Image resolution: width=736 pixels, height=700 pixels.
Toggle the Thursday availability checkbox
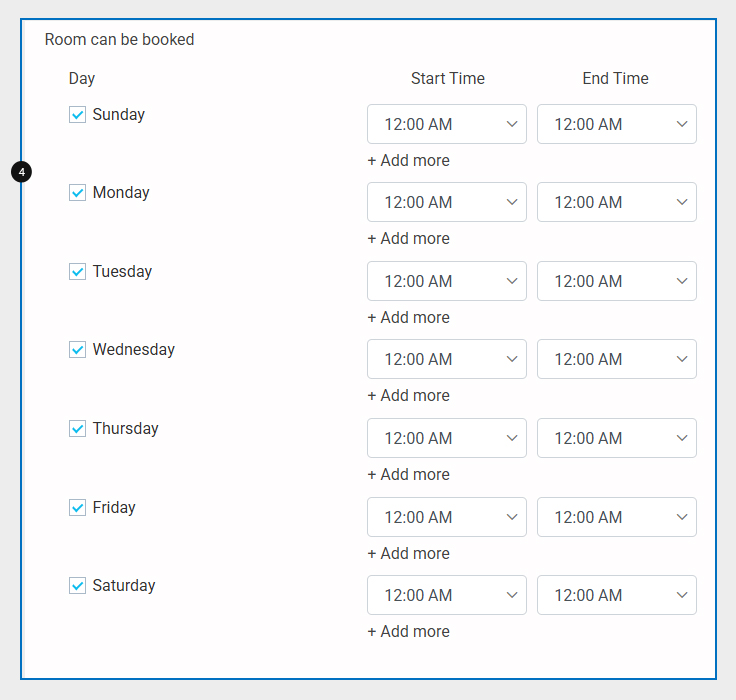pyautogui.click(x=77, y=429)
